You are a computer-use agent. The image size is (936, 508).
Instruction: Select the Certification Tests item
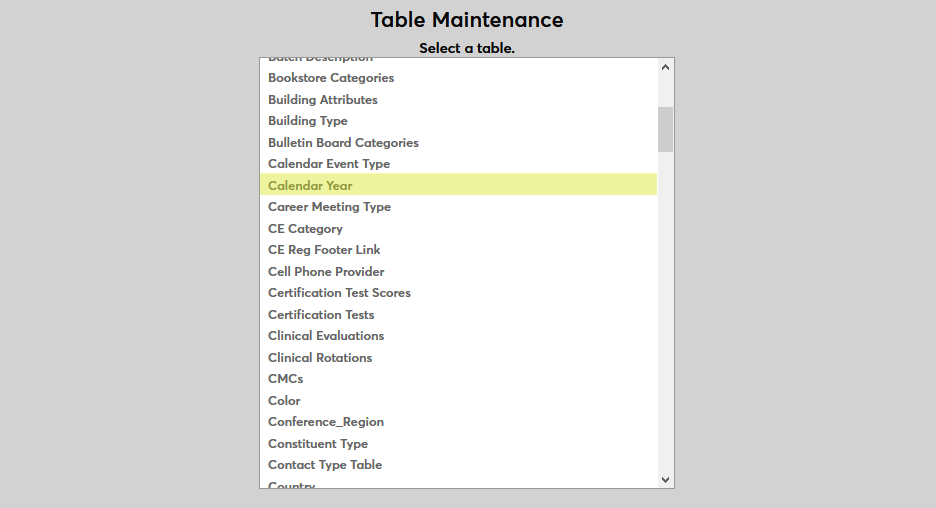321,315
